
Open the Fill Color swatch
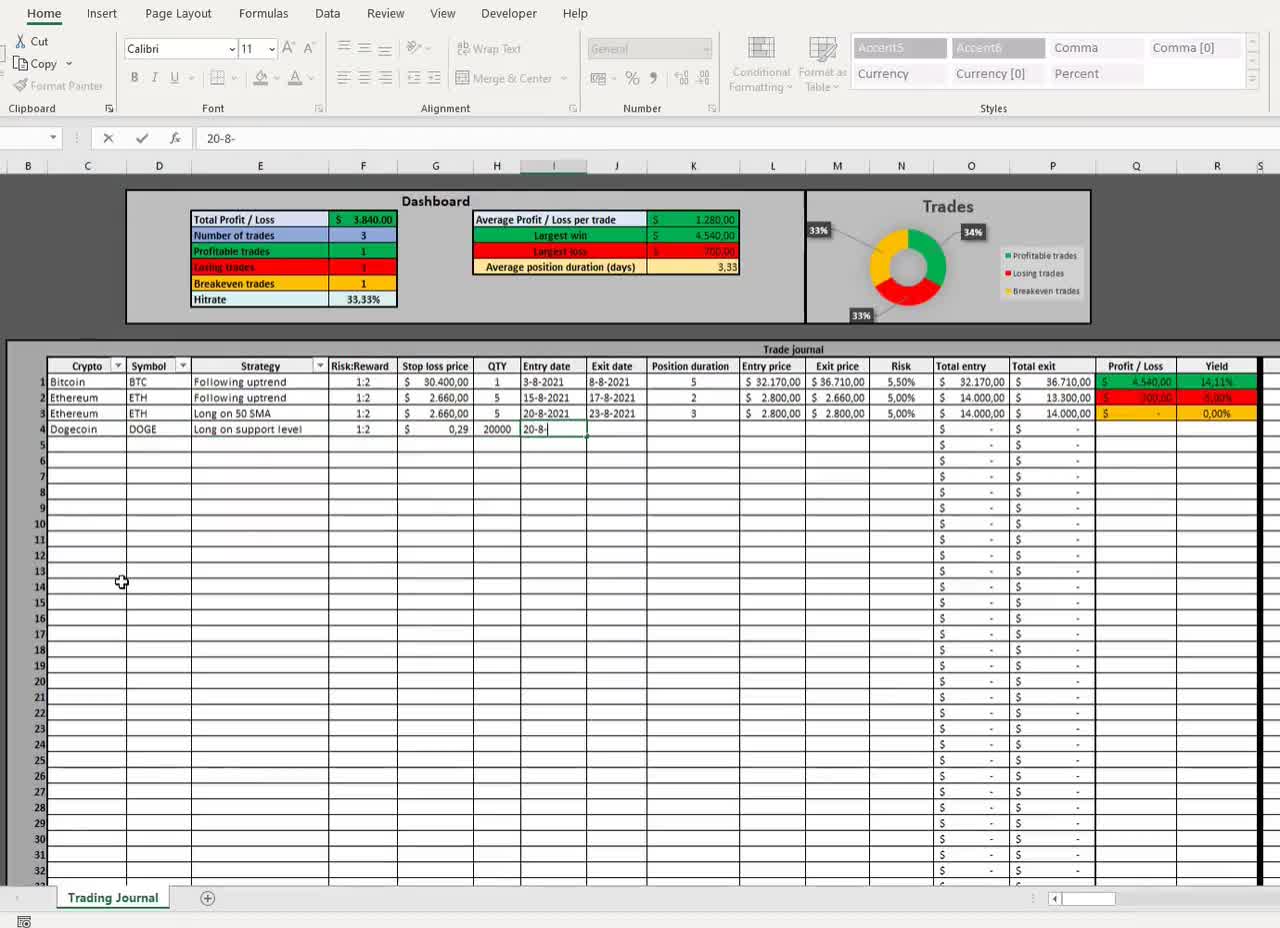pos(258,78)
